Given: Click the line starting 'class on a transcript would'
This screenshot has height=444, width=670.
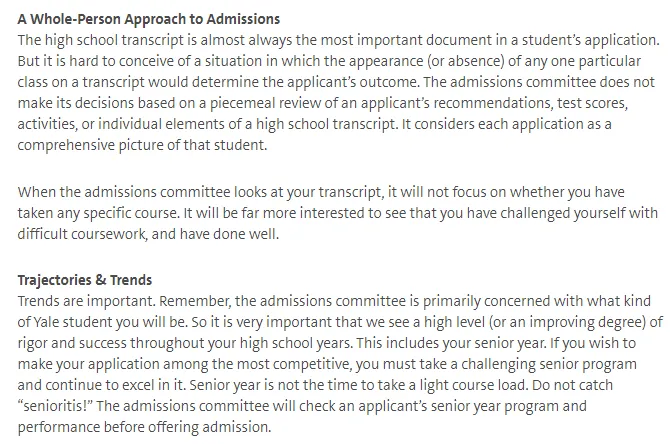Looking at the screenshot, I should click(336, 82).
